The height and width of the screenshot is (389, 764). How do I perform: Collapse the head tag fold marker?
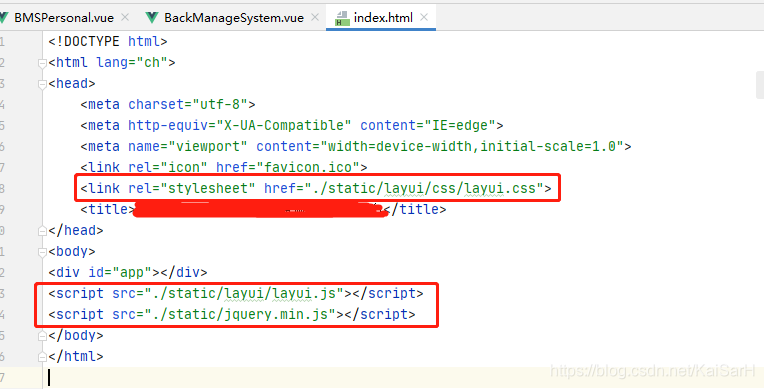pyautogui.click(x=42, y=84)
